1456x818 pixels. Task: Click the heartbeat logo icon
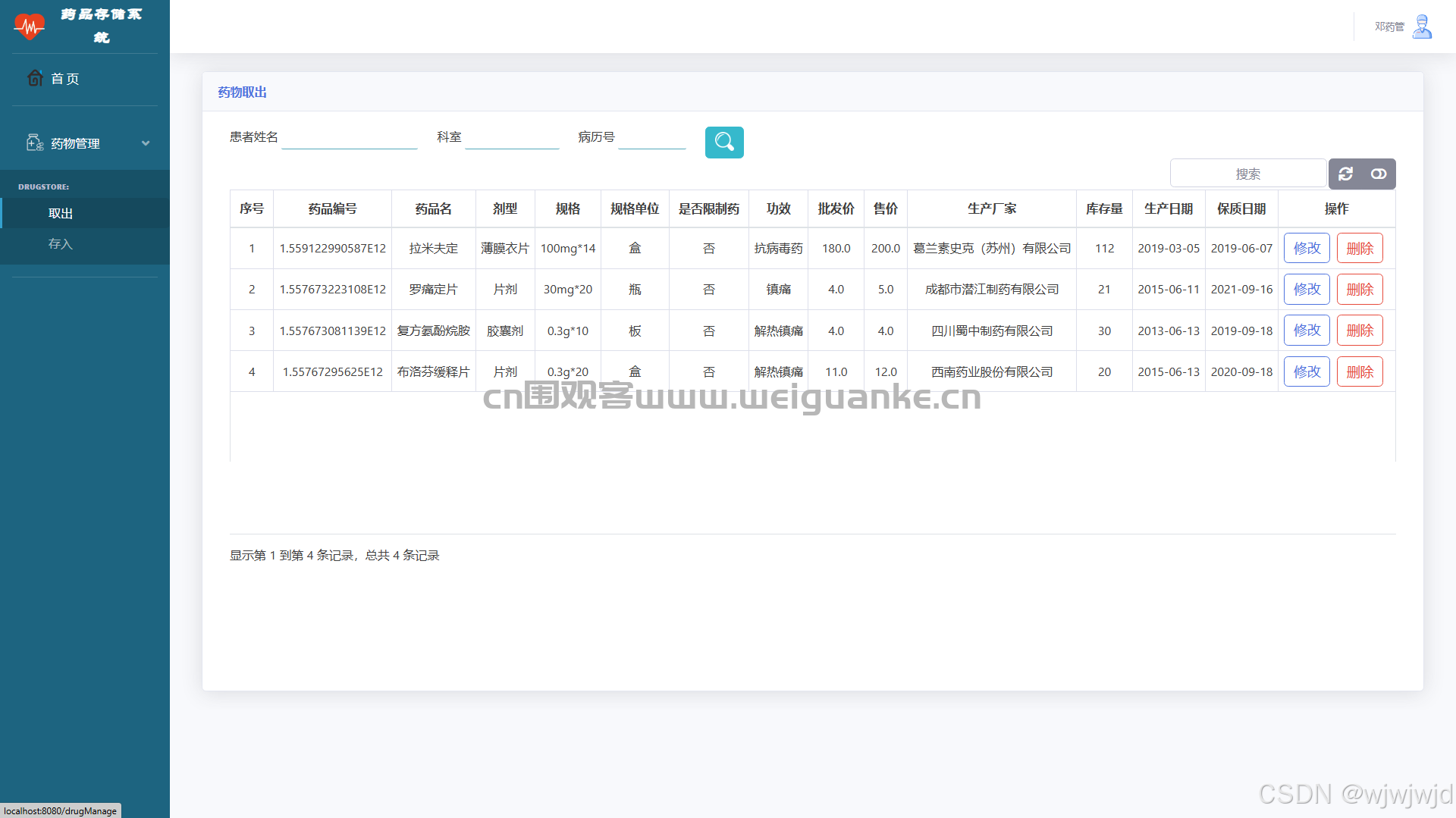[x=29, y=27]
